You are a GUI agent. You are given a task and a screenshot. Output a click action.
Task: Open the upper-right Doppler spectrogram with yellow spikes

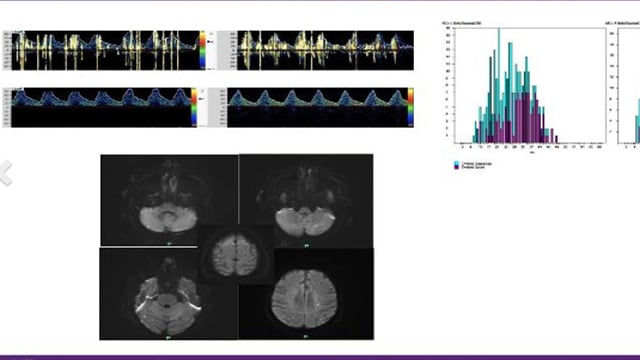[x=325, y=50]
